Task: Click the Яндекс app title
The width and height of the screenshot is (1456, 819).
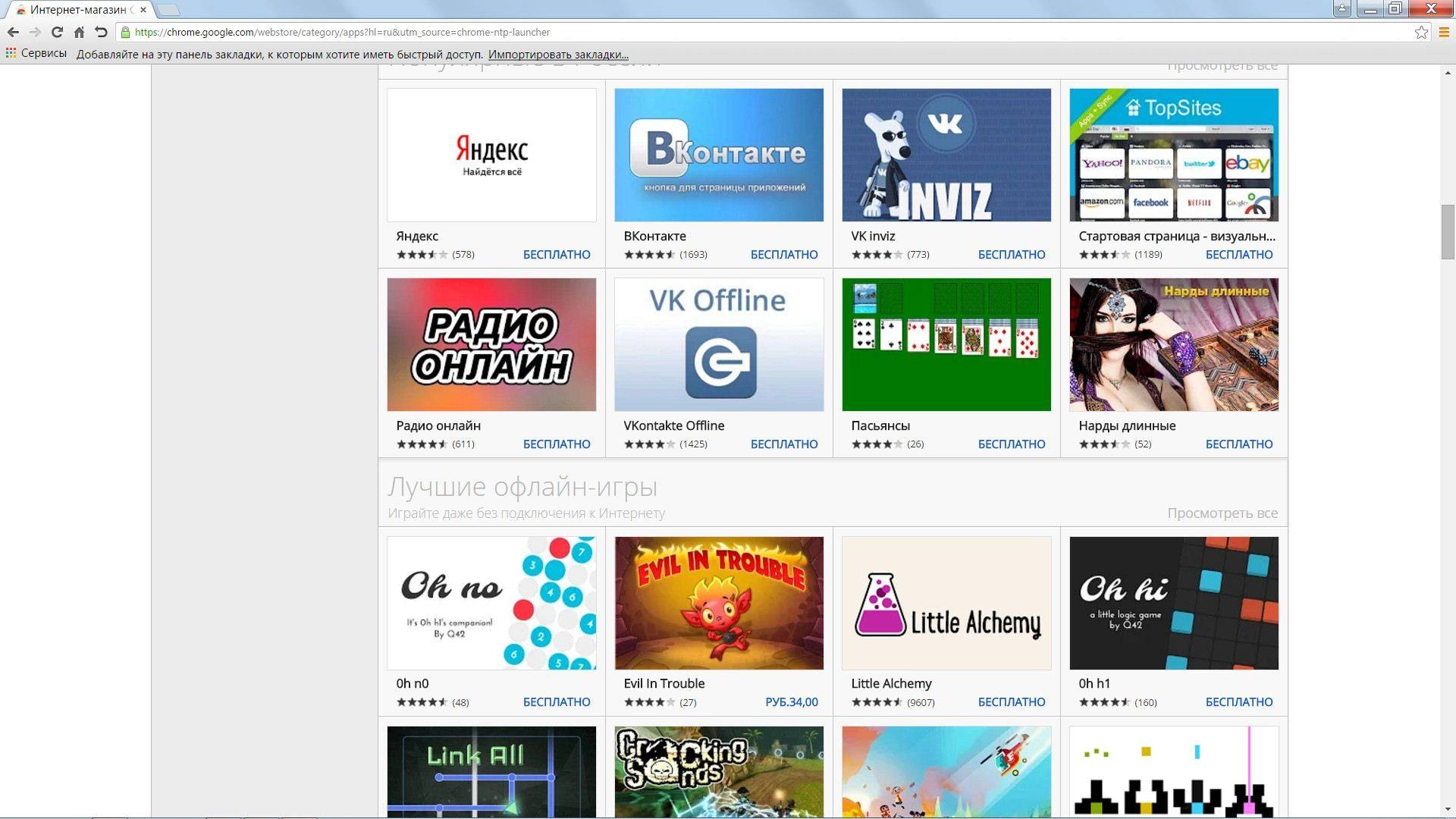Action: tap(417, 236)
